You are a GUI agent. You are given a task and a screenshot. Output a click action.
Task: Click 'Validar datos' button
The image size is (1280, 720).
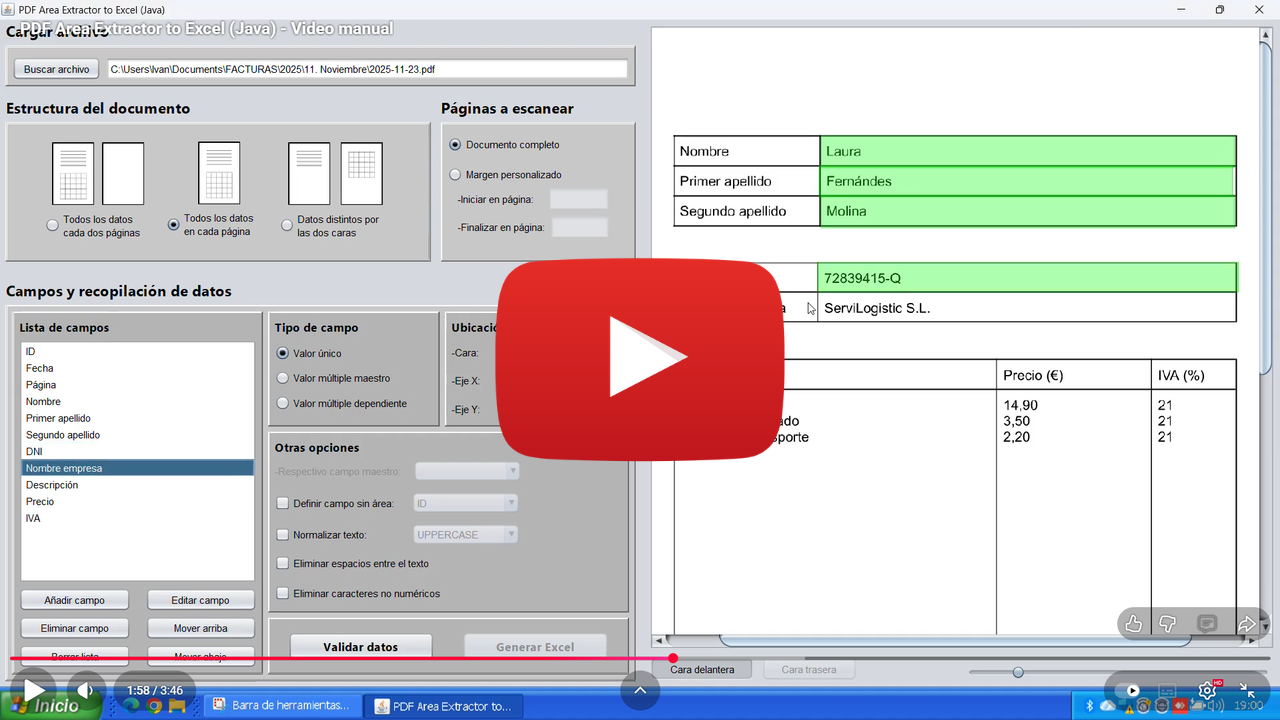(361, 647)
